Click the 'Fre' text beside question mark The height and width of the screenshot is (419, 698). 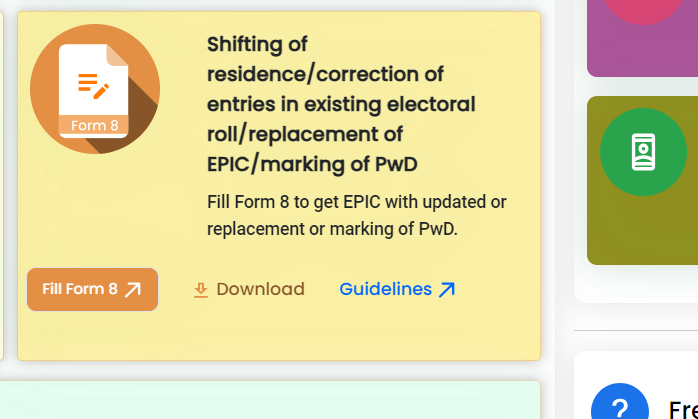point(682,409)
